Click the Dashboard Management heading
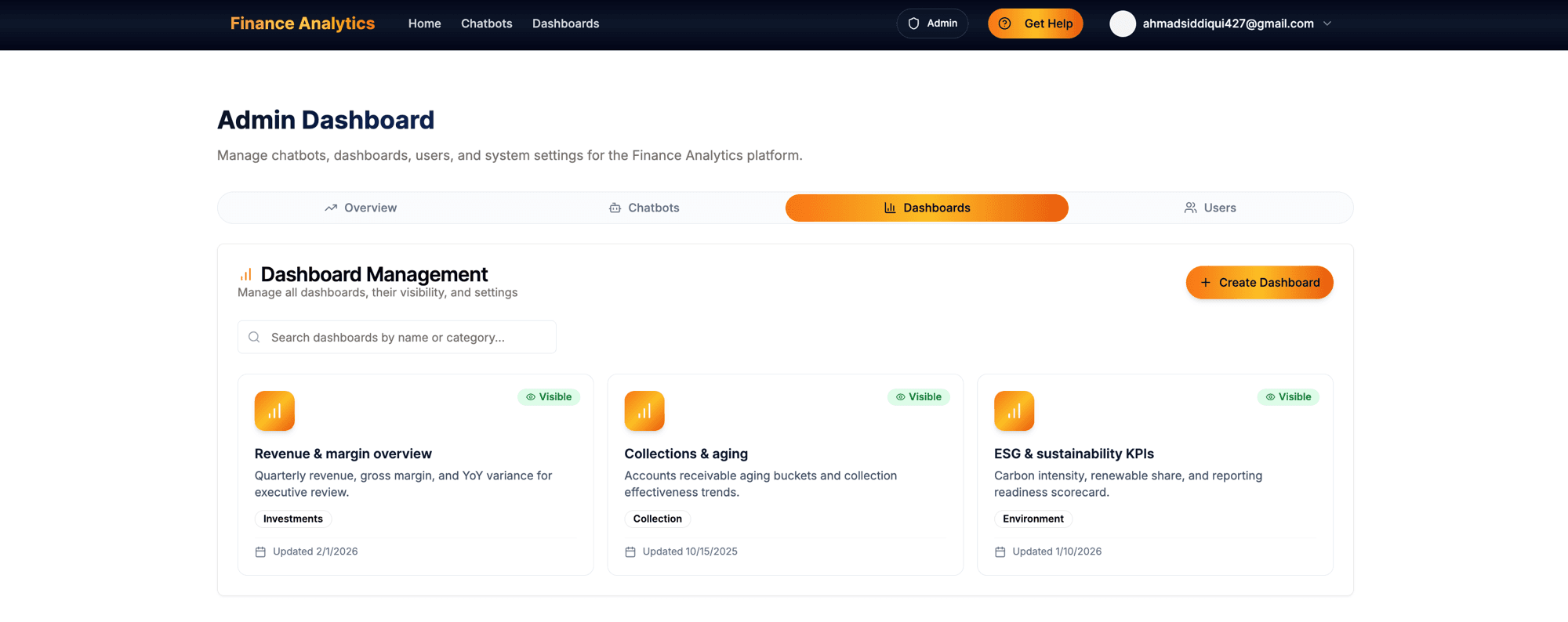Screen dimensions: 1568x622 tap(374, 274)
